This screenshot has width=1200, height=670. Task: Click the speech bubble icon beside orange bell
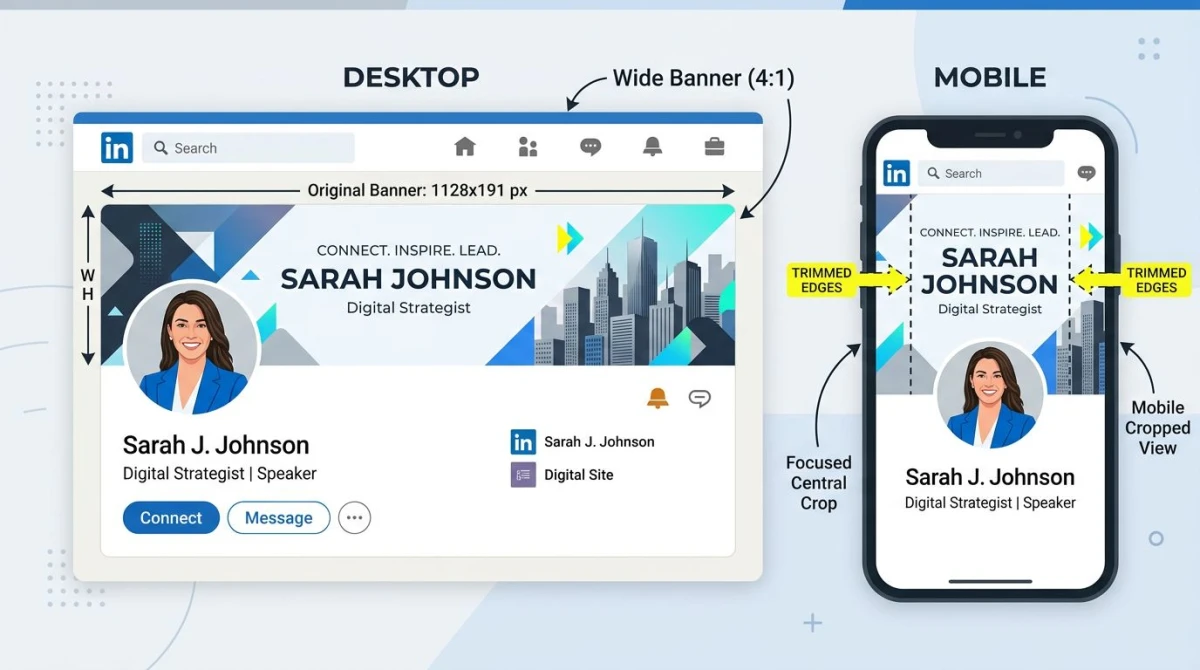click(x=700, y=398)
